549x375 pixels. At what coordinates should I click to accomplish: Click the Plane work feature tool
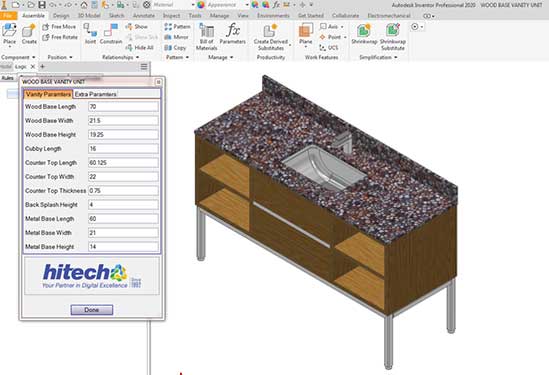point(306,34)
